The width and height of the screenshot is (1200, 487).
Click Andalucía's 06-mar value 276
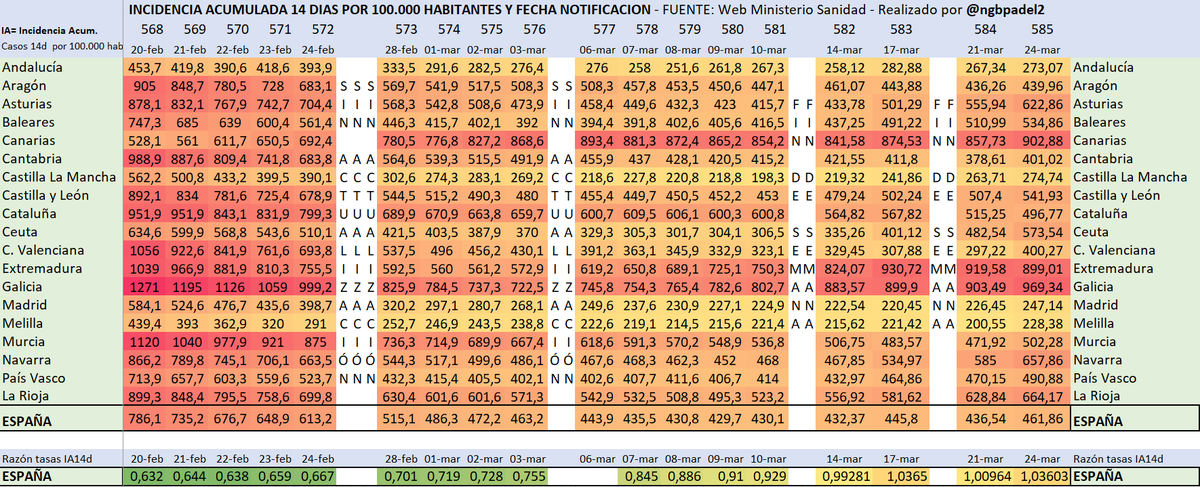(x=598, y=67)
